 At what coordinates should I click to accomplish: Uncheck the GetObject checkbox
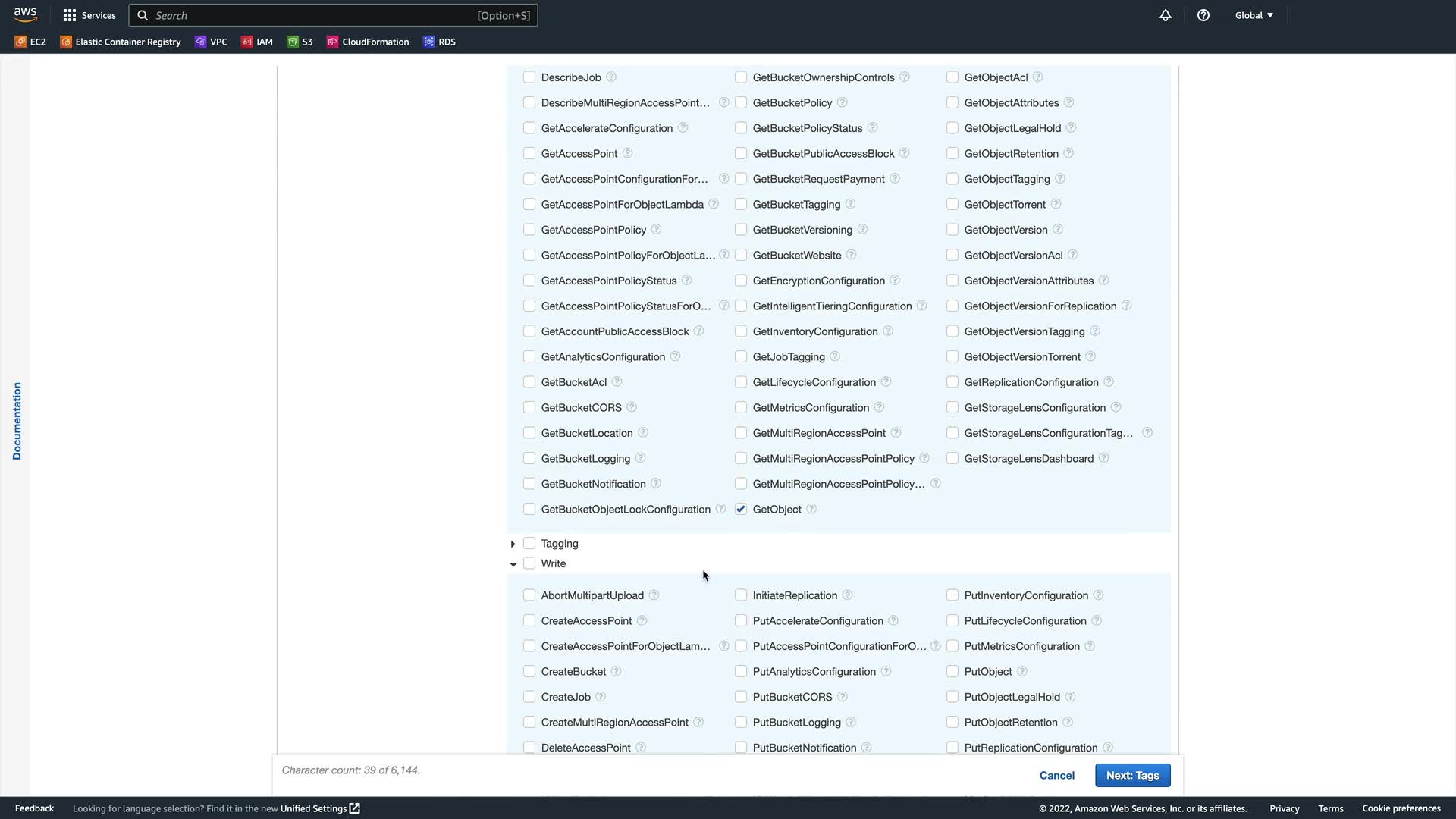[741, 509]
